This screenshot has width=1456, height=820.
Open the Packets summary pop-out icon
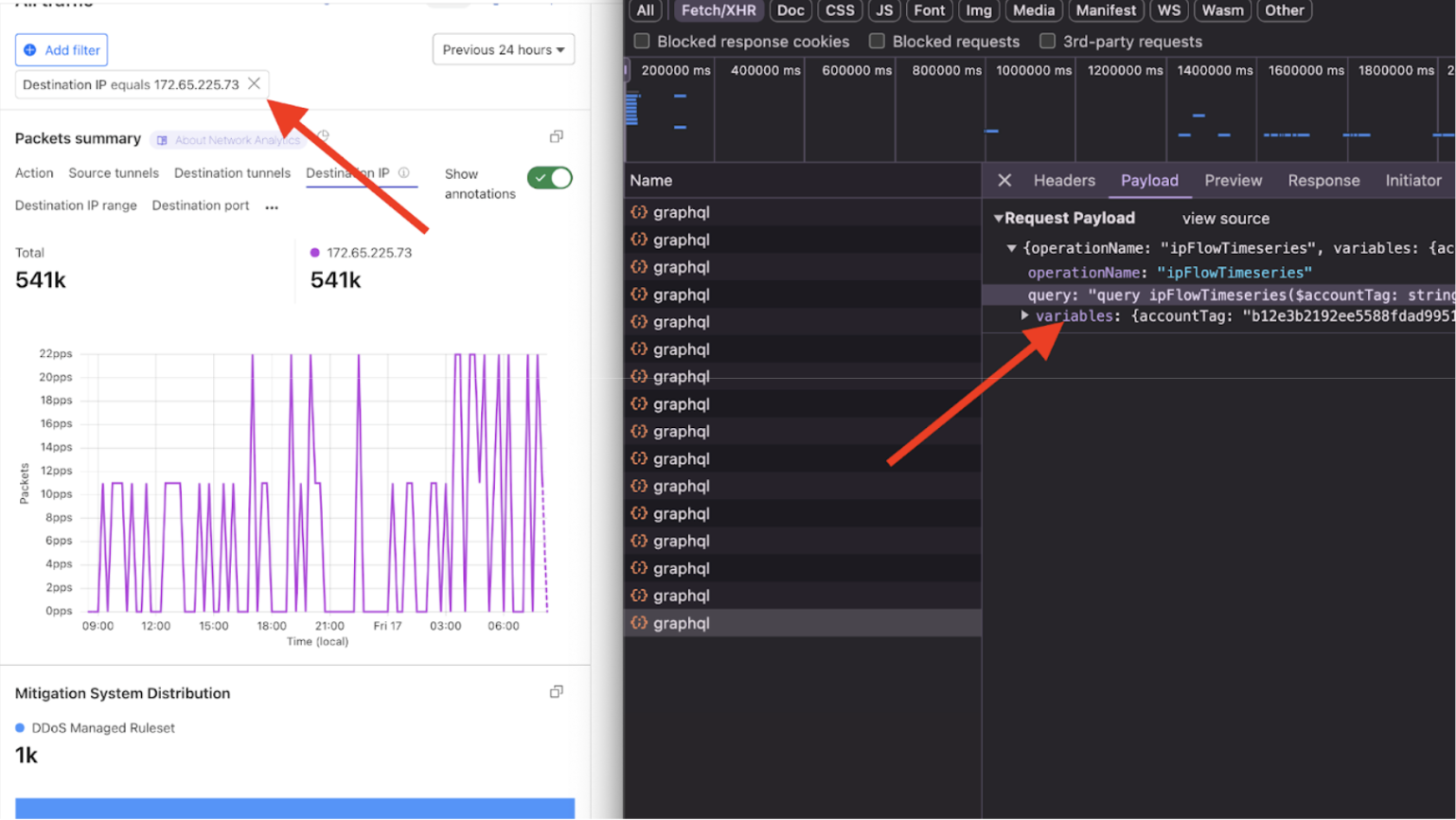point(558,136)
